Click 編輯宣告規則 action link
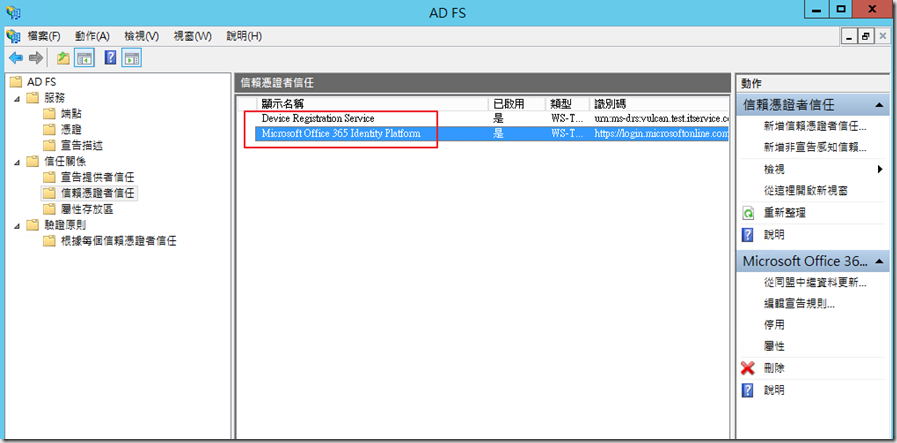 tap(798, 303)
